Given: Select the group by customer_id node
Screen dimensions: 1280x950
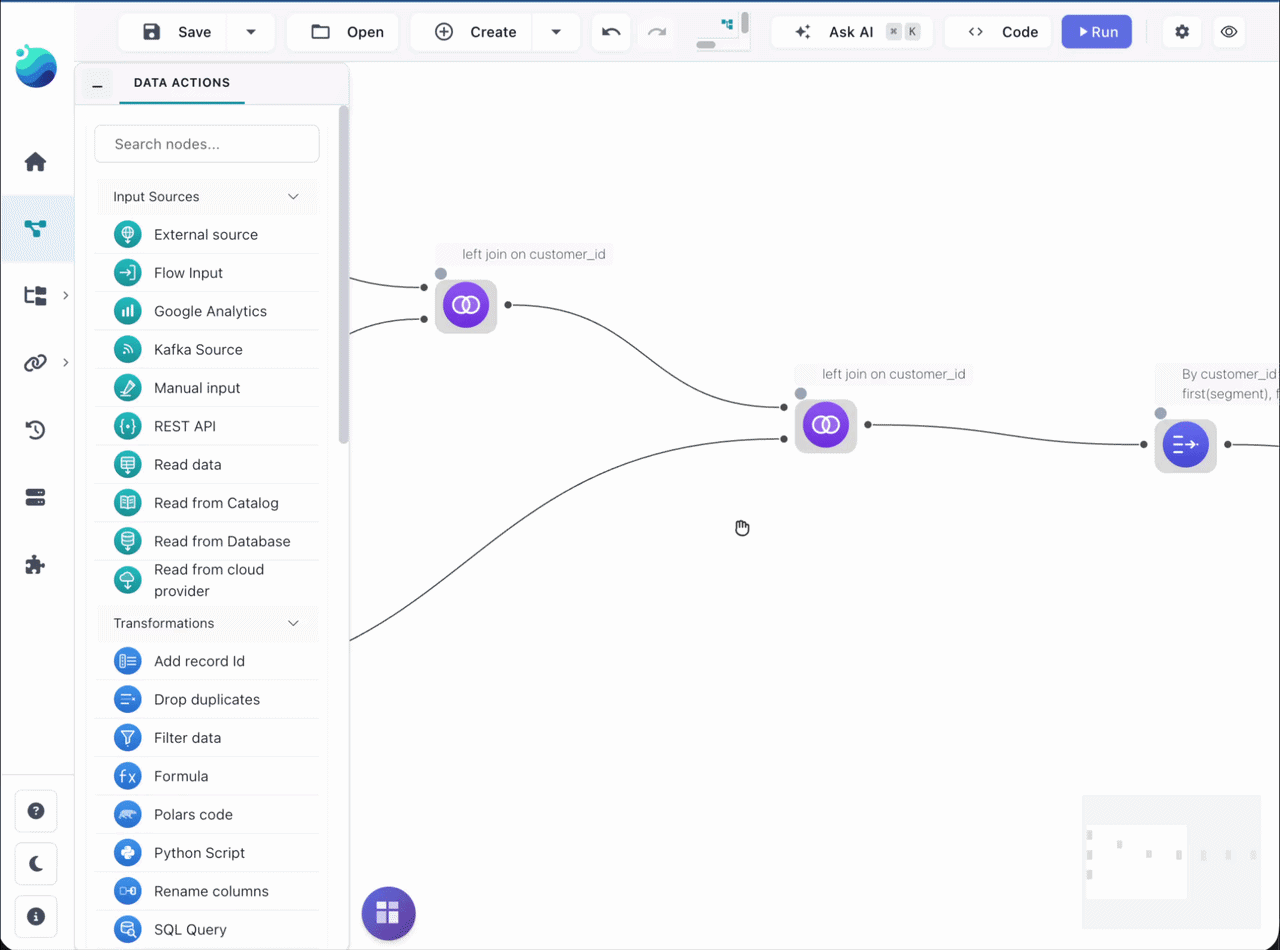Looking at the screenshot, I should 1186,446.
